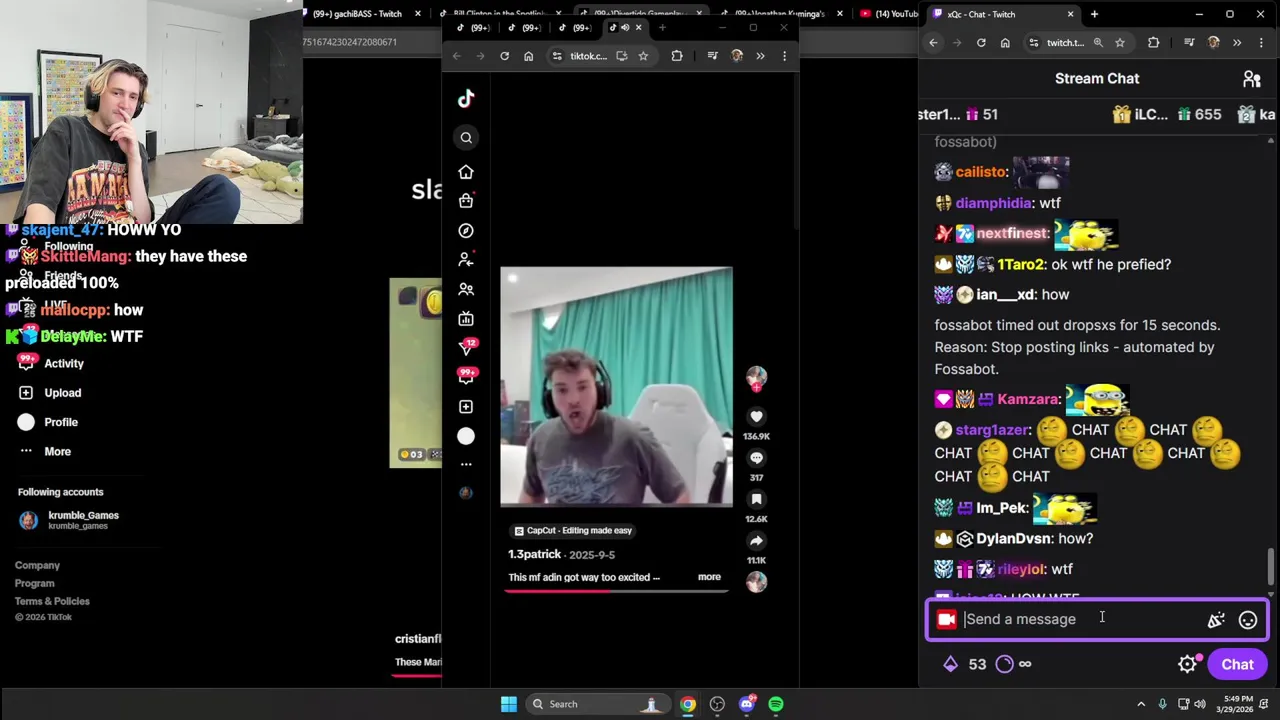
Task: Open Twitch chat community users icon
Action: point(1252,78)
